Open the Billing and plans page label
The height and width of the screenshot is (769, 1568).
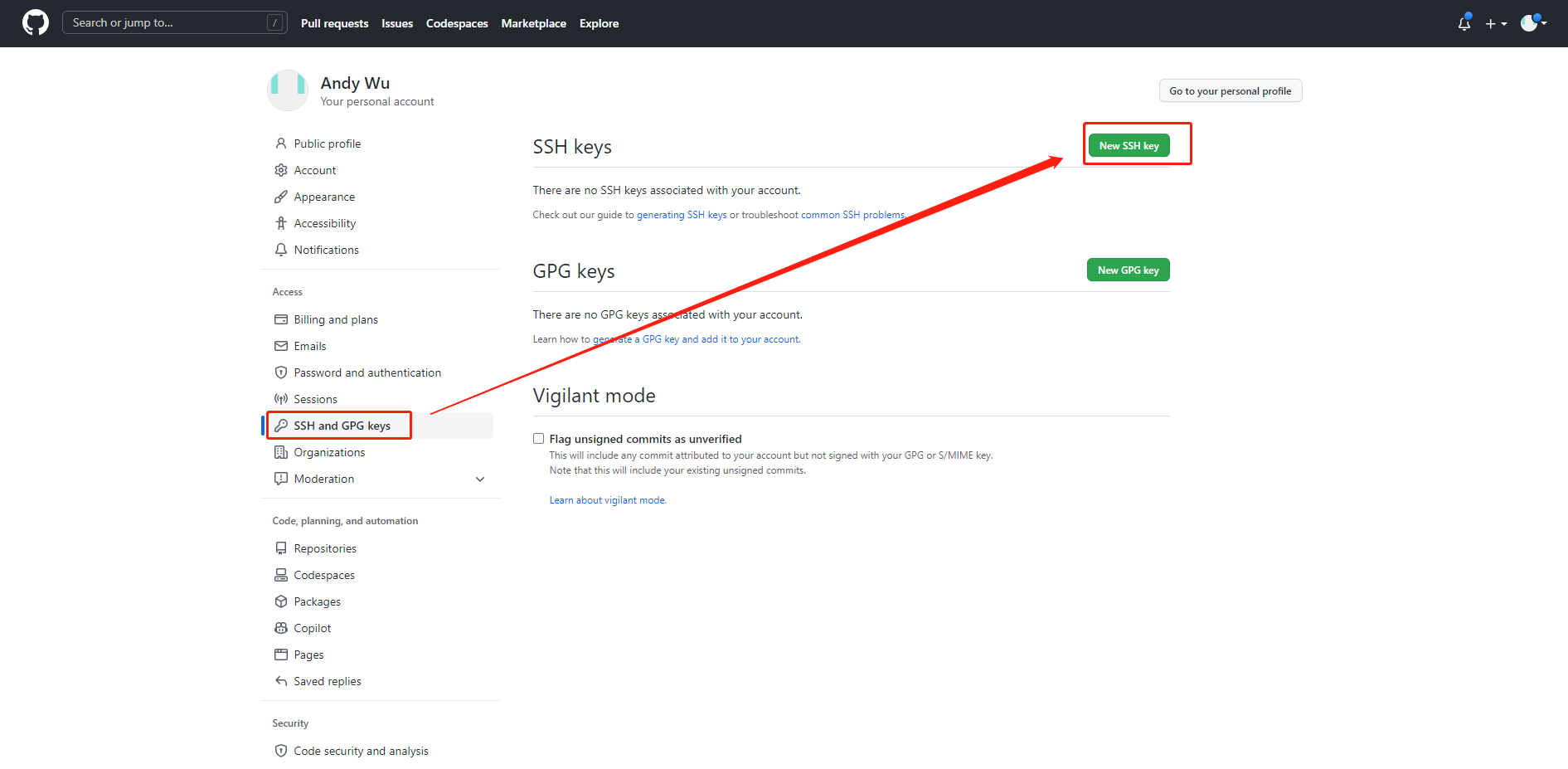click(336, 319)
